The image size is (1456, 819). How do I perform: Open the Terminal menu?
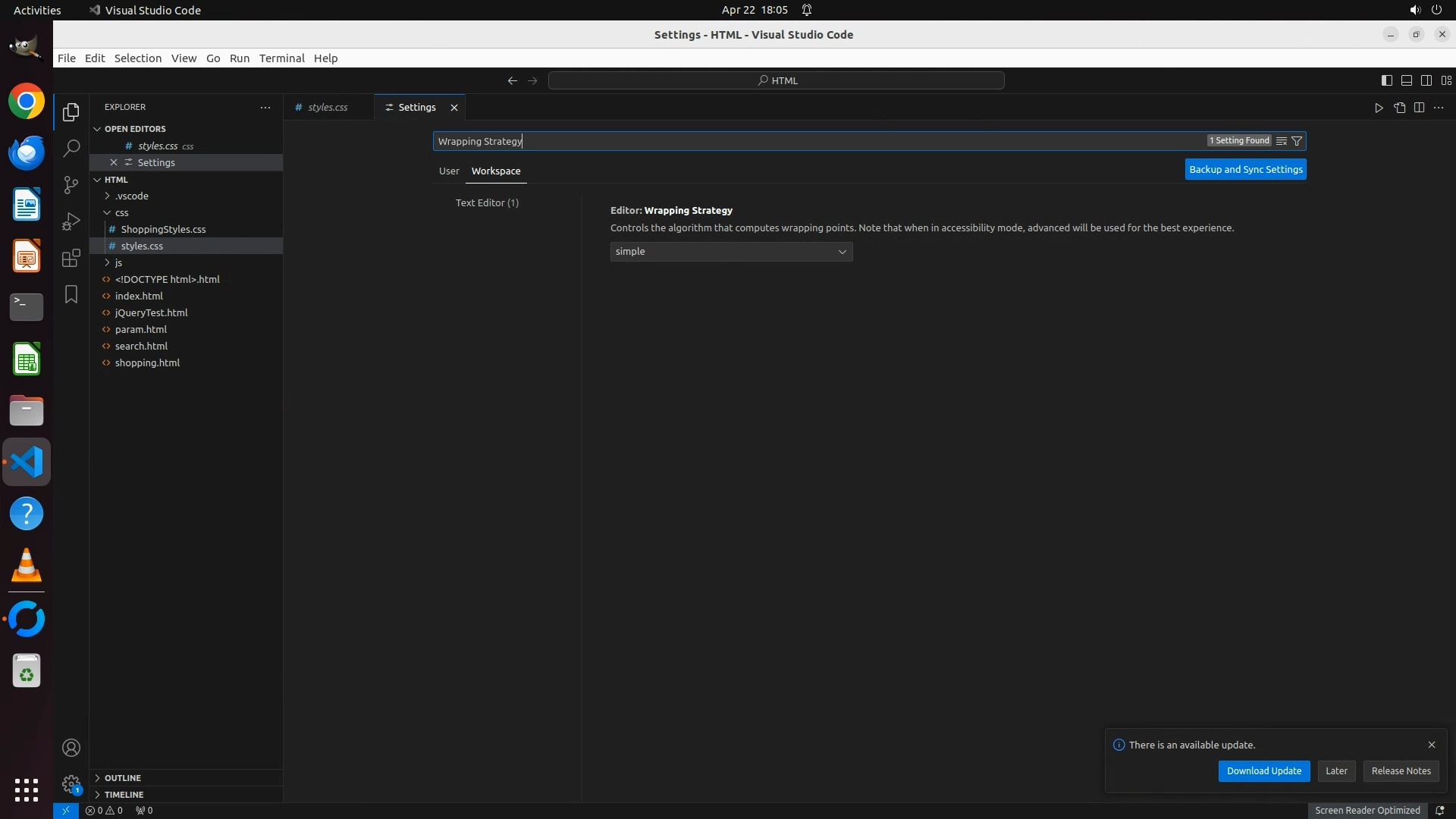[x=281, y=58]
